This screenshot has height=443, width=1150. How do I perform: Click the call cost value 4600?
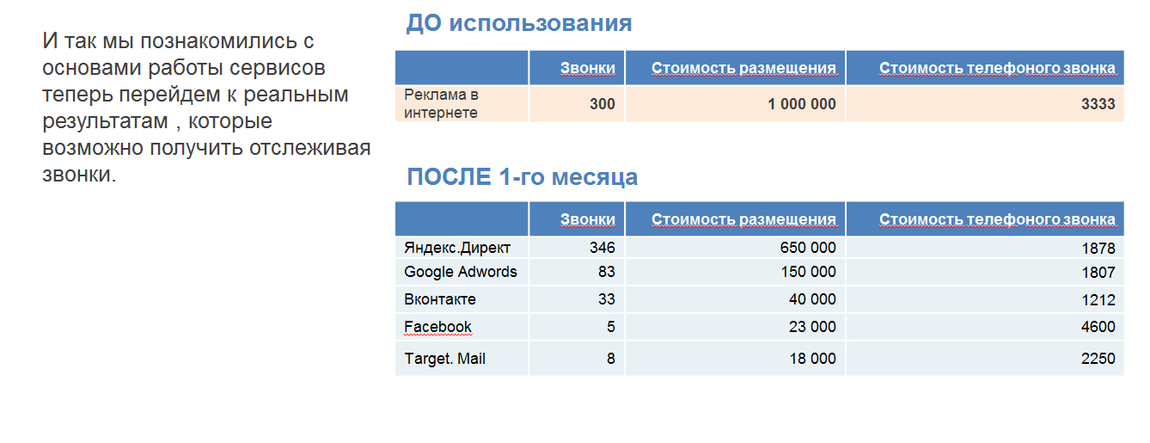click(1099, 327)
